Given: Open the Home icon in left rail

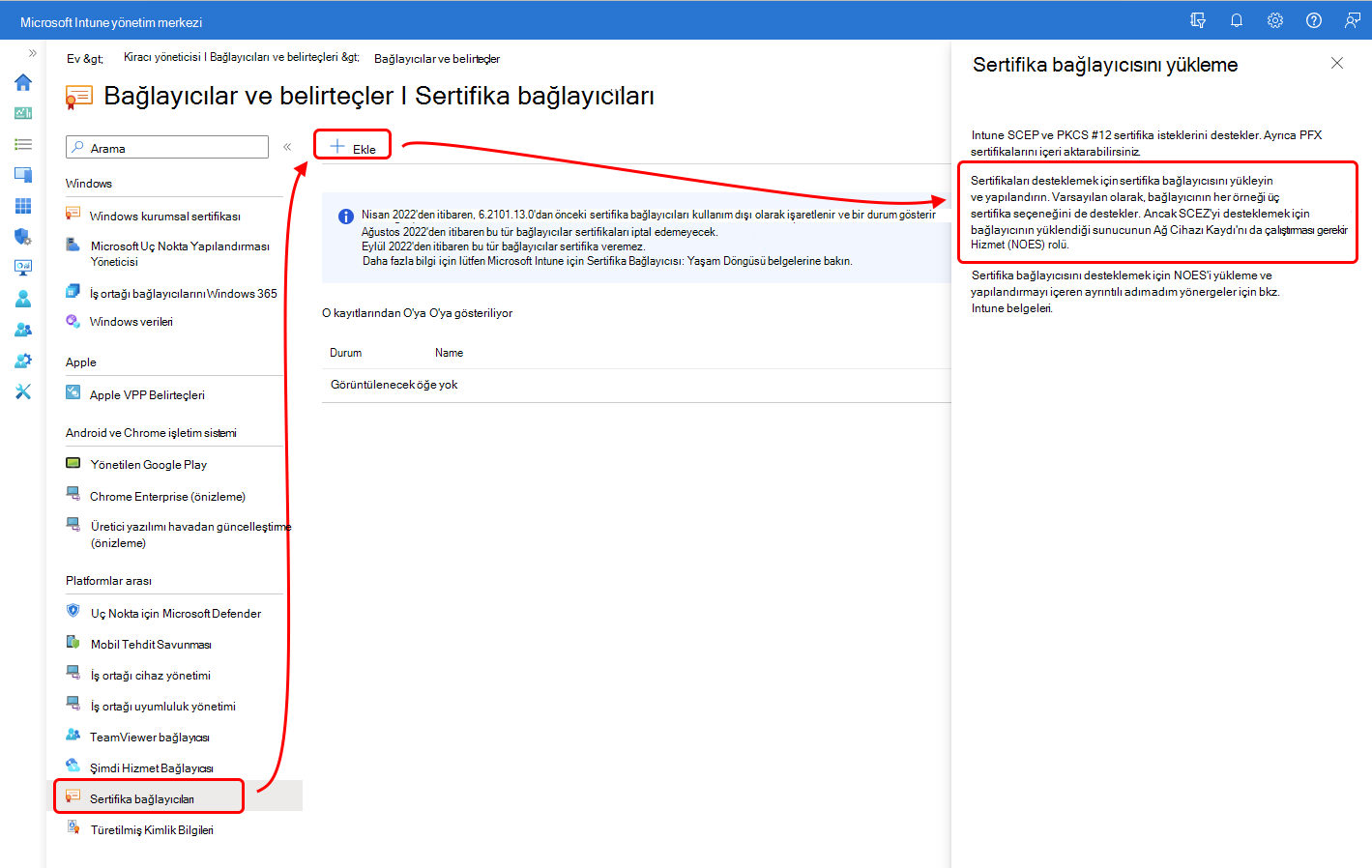Looking at the screenshot, I should point(23,82).
